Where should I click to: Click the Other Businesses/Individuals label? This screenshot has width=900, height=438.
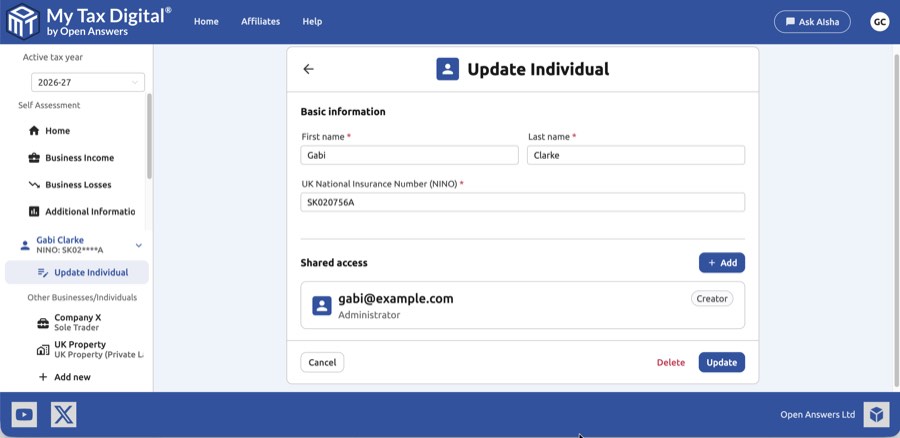(x=82, y=297)
